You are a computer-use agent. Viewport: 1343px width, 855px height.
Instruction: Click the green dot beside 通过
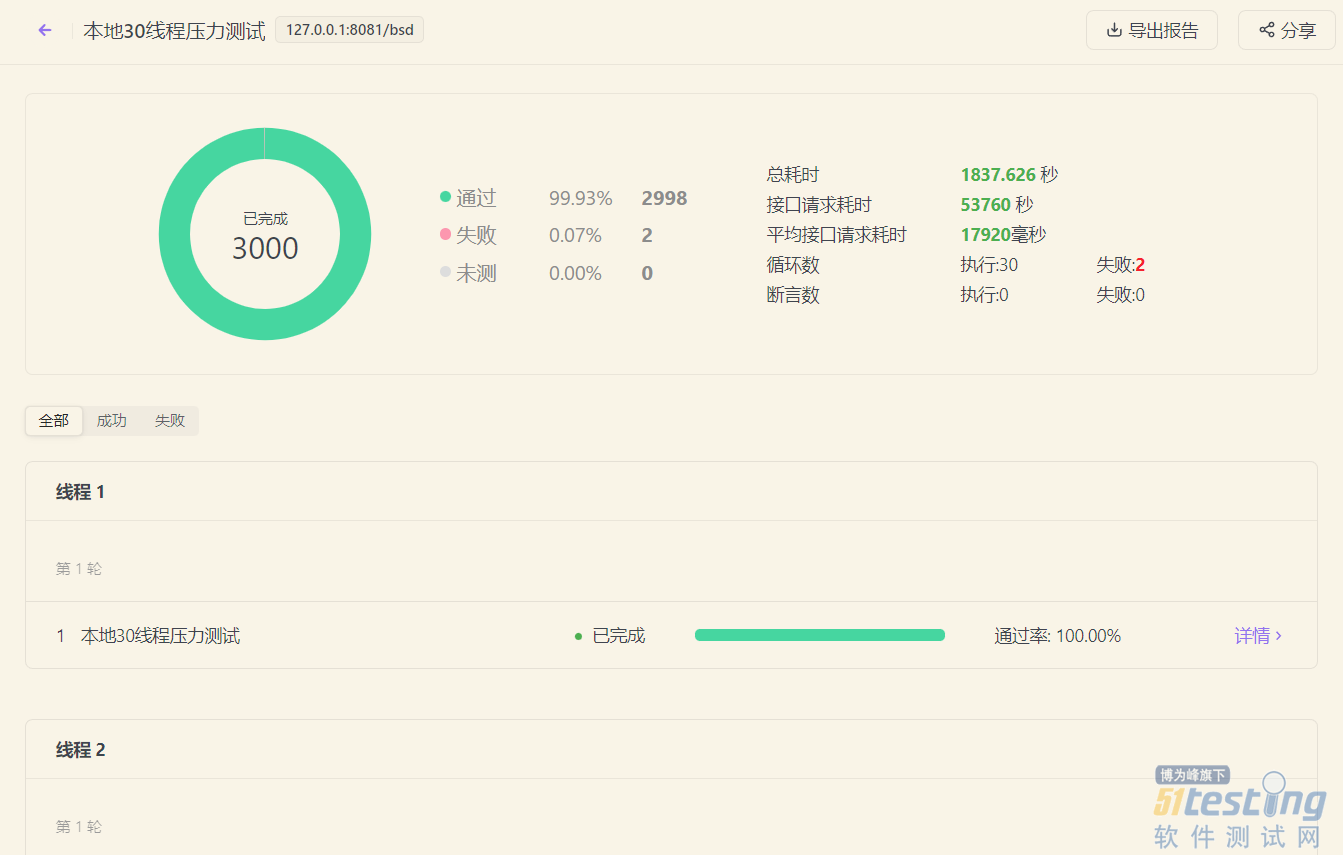tap(445, 197)
